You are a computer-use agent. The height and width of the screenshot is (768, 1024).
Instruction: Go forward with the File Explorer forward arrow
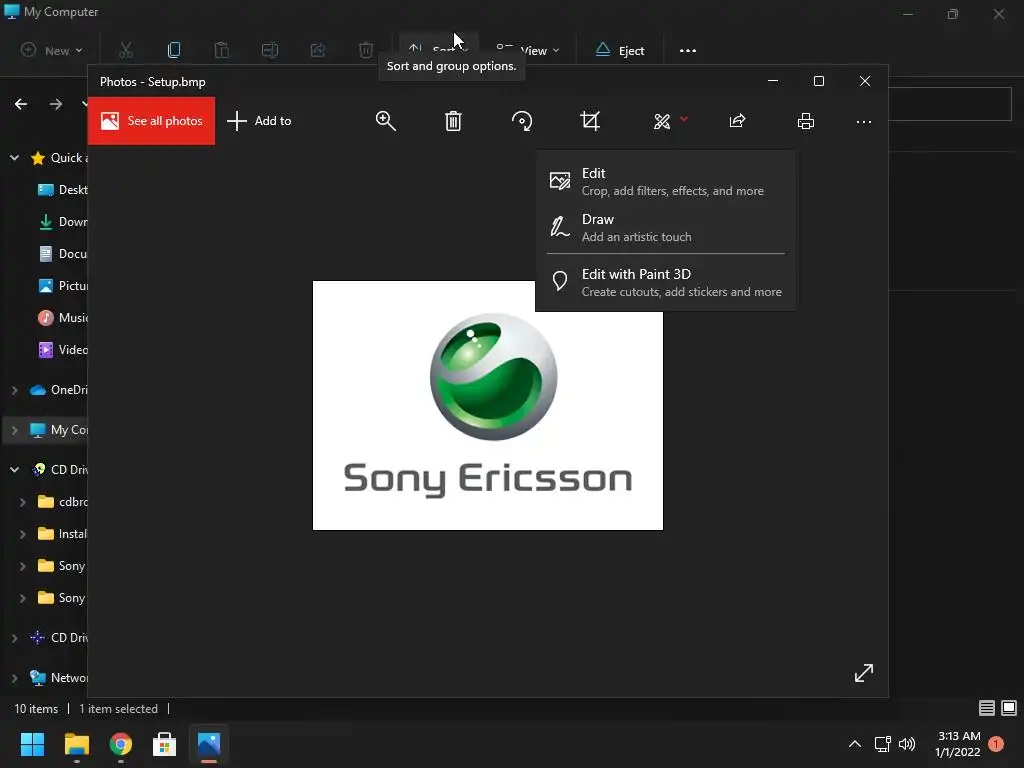(56, 104)
